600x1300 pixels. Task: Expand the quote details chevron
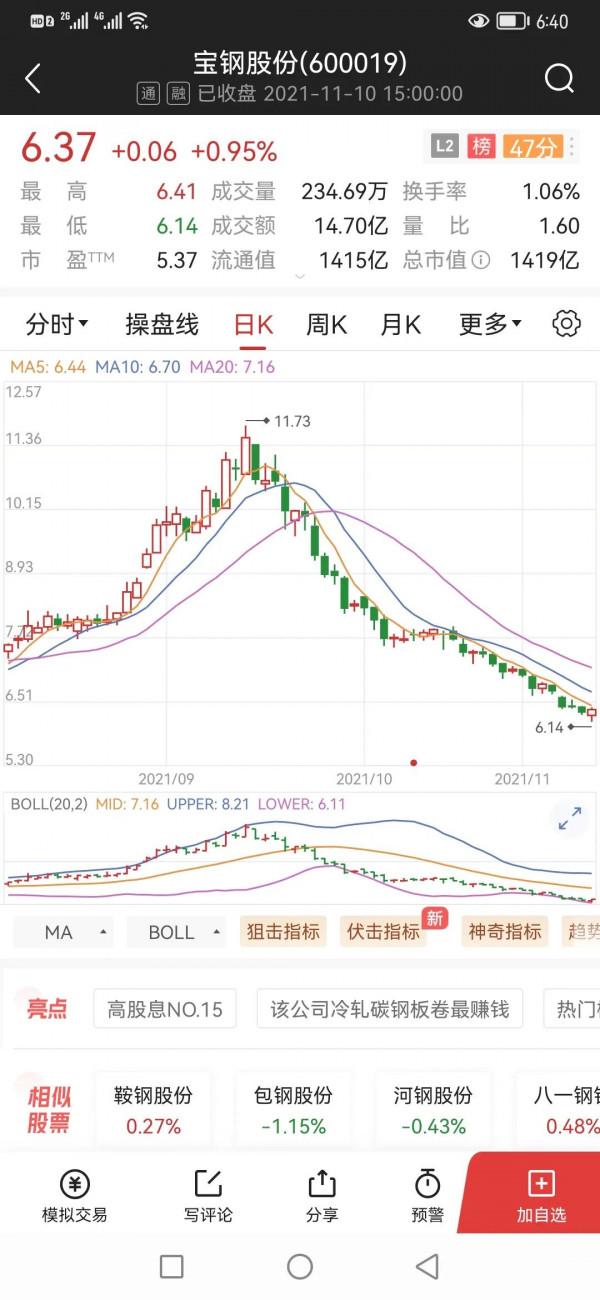(x=299, y=276)
